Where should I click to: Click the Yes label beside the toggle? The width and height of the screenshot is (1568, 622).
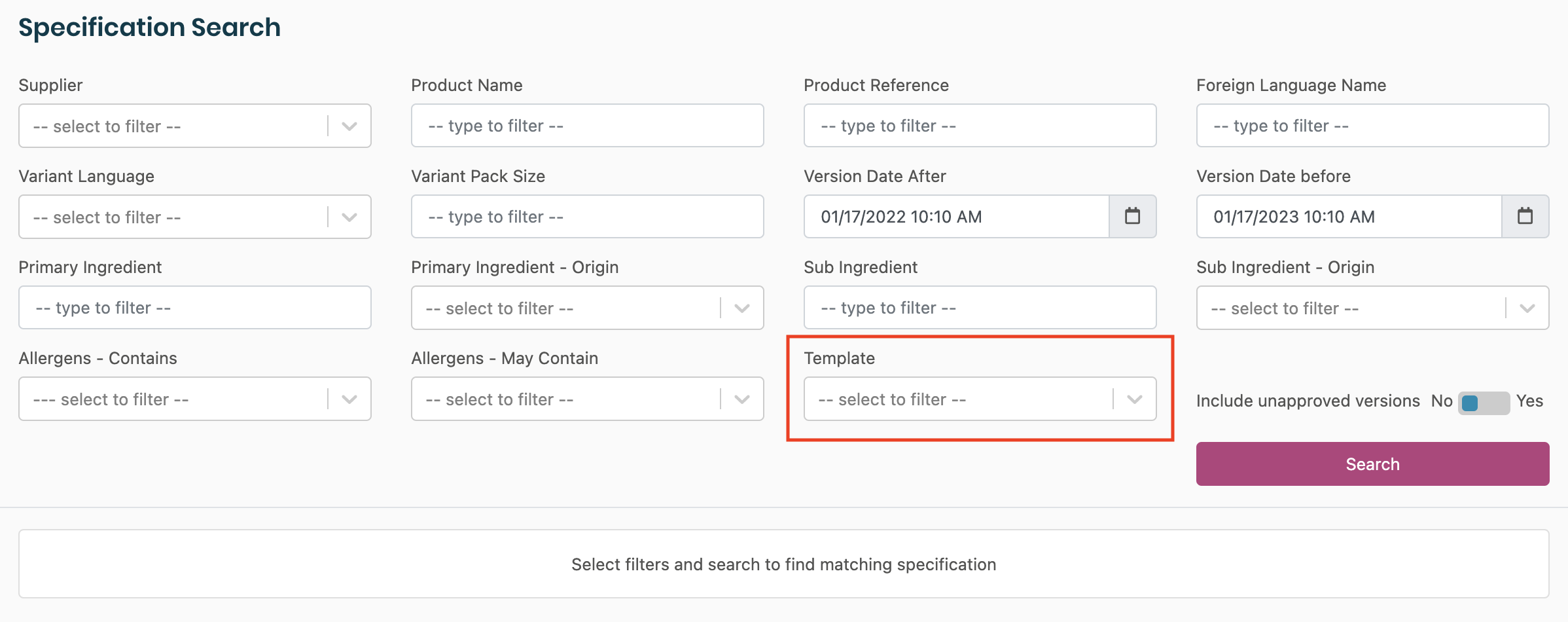[1529, 401]
